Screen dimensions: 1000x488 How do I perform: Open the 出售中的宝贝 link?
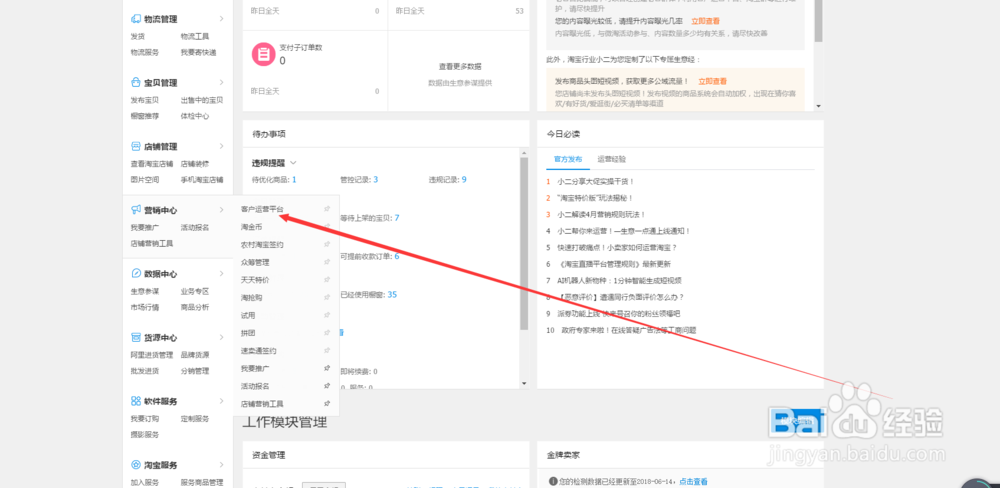click(x=202, y=100)
